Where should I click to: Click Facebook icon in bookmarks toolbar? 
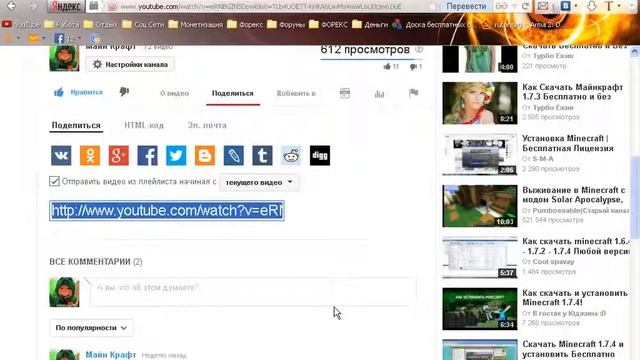point(59,39)
